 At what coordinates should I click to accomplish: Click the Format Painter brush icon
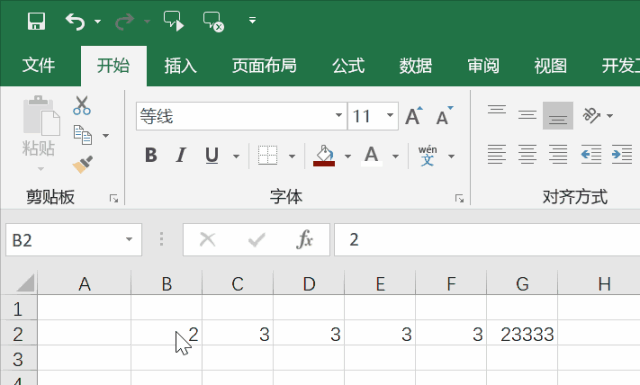coord(82,165)
